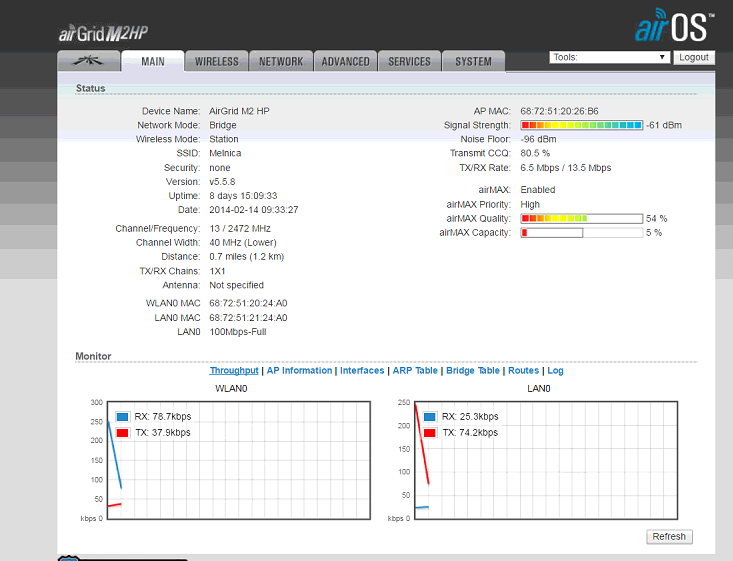Click the AP MAC value 68:72:51:20:26:B6
Screen dimensions: 733x561
coord(559,111)
